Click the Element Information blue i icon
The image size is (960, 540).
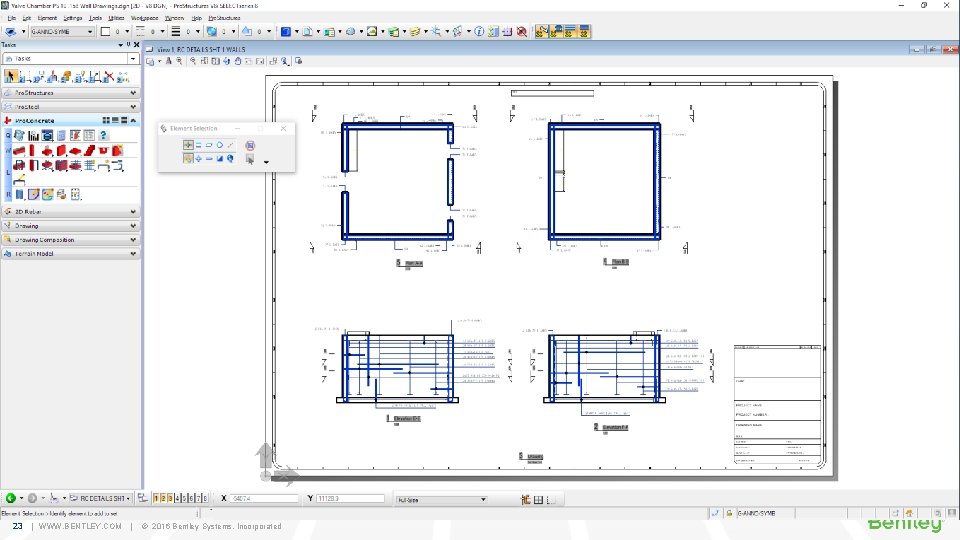479,31
